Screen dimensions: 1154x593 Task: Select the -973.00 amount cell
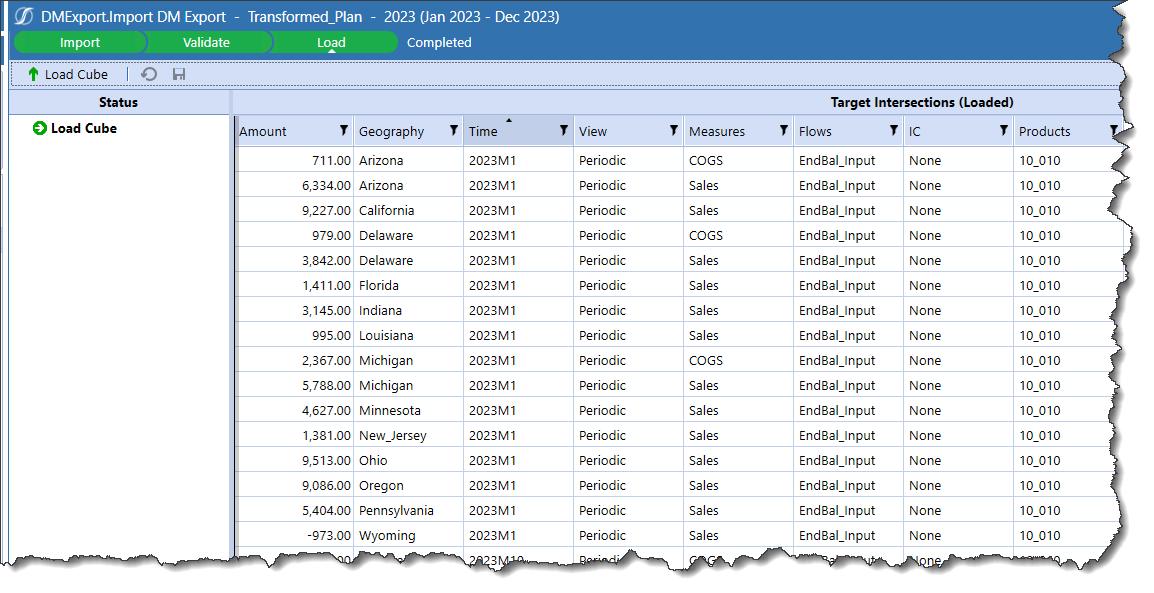(x=294, y=536)
